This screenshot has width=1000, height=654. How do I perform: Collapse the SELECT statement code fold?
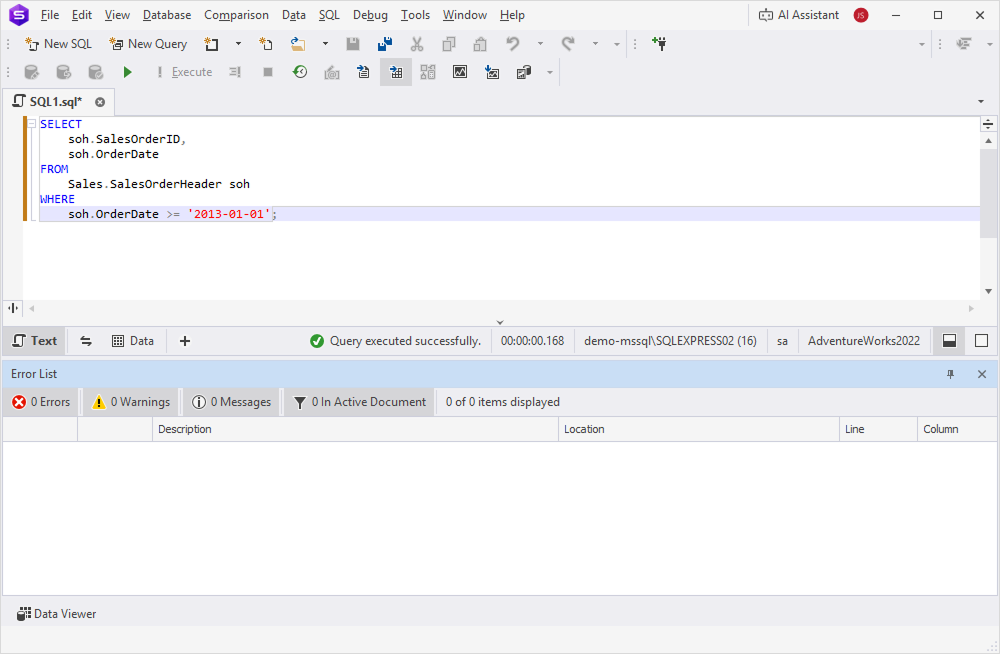[29, 123]
